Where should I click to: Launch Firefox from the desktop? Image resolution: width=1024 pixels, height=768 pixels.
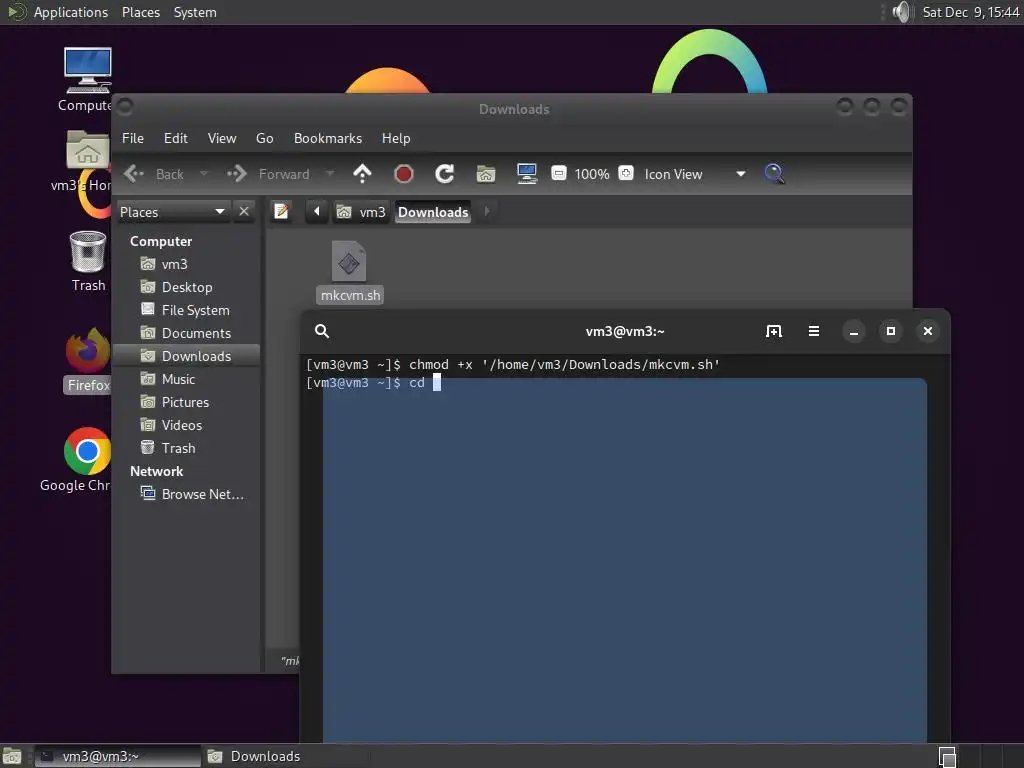88,360
